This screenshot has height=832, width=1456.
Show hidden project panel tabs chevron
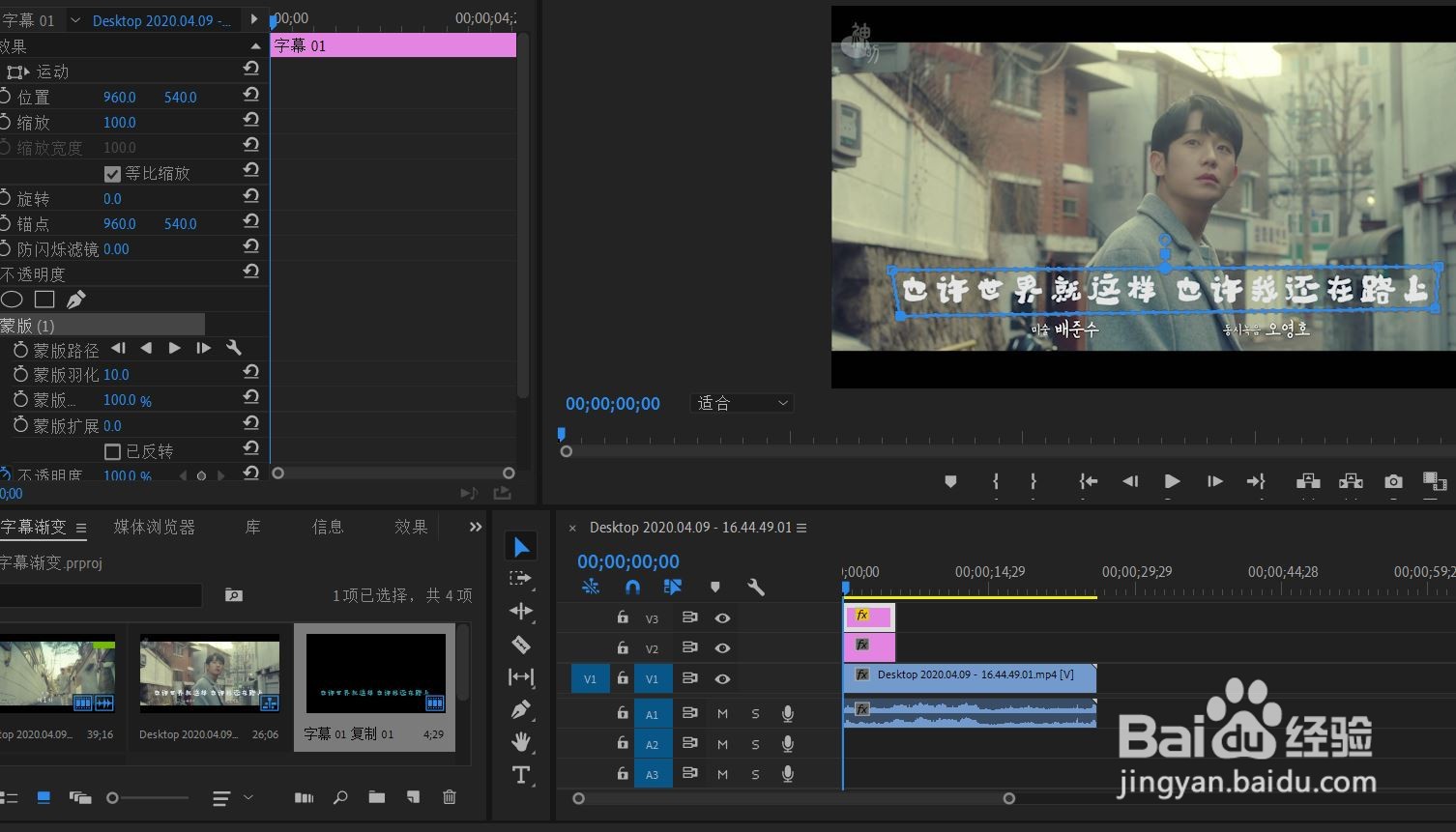(x=475, y=527)
